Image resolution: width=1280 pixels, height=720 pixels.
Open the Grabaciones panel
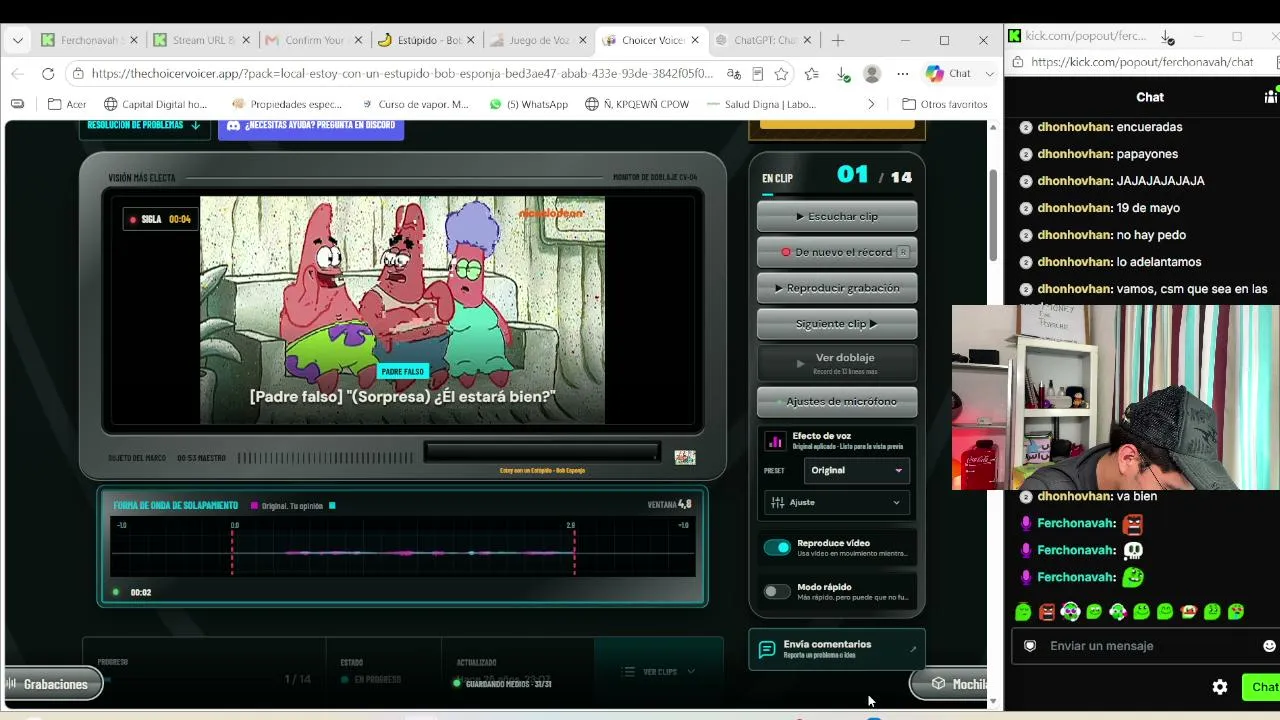(52, 684)
